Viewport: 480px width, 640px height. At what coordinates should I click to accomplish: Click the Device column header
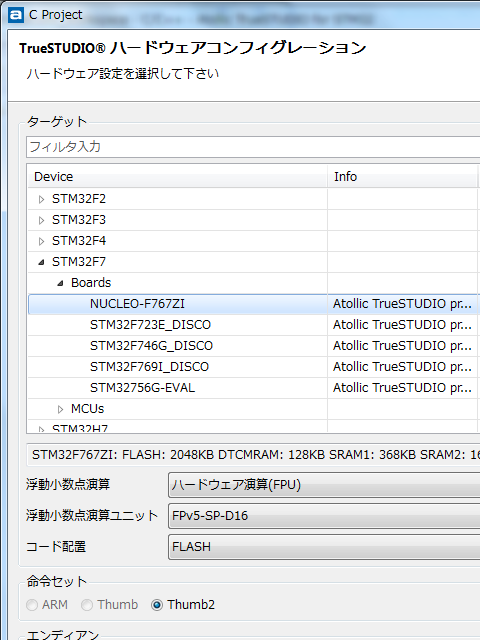point(178,177)
